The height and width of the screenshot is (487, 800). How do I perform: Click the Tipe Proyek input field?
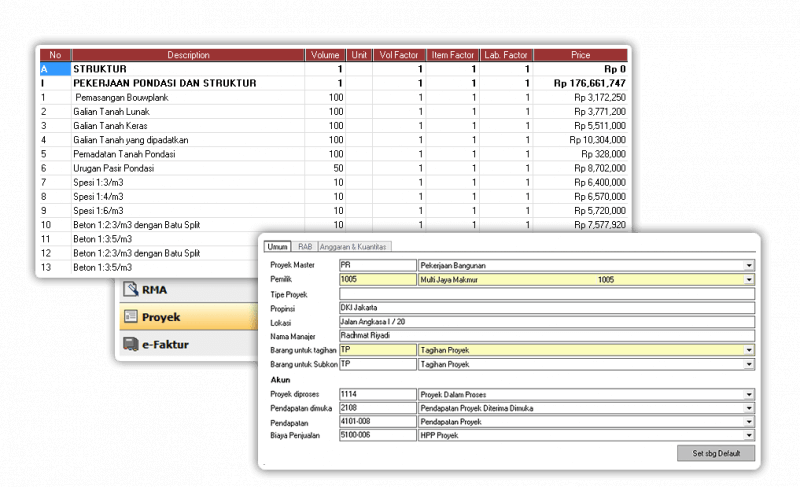(x=547, y=294)
